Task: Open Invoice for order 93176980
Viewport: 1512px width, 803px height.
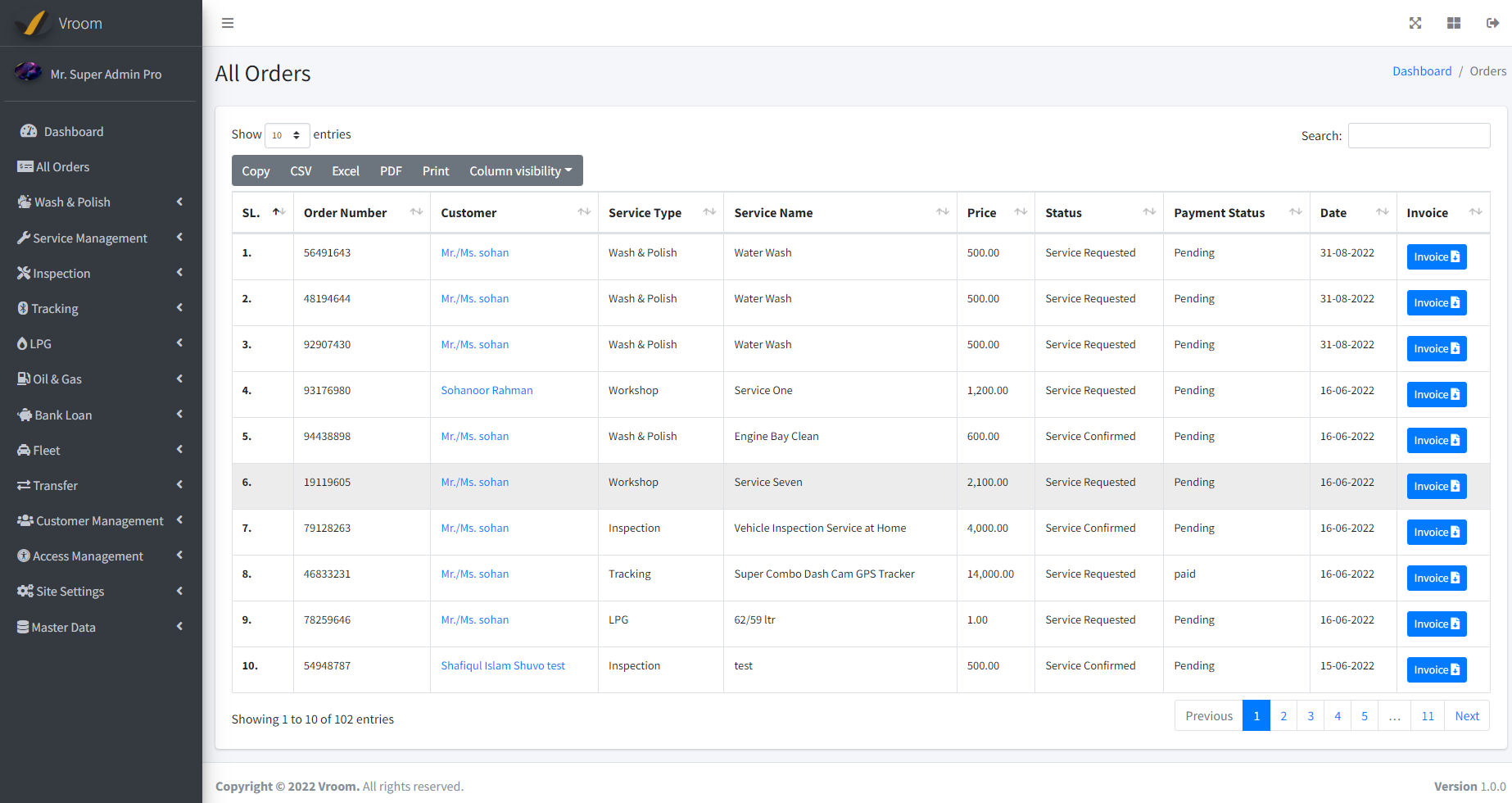Action: [1437, 394]
